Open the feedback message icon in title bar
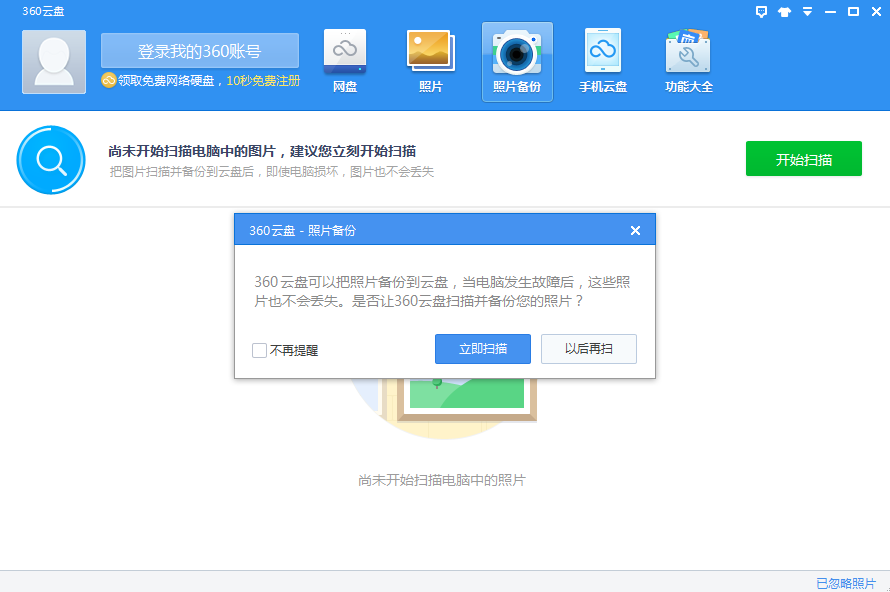This screenshot has height=592, width=890. click(762, 11)
